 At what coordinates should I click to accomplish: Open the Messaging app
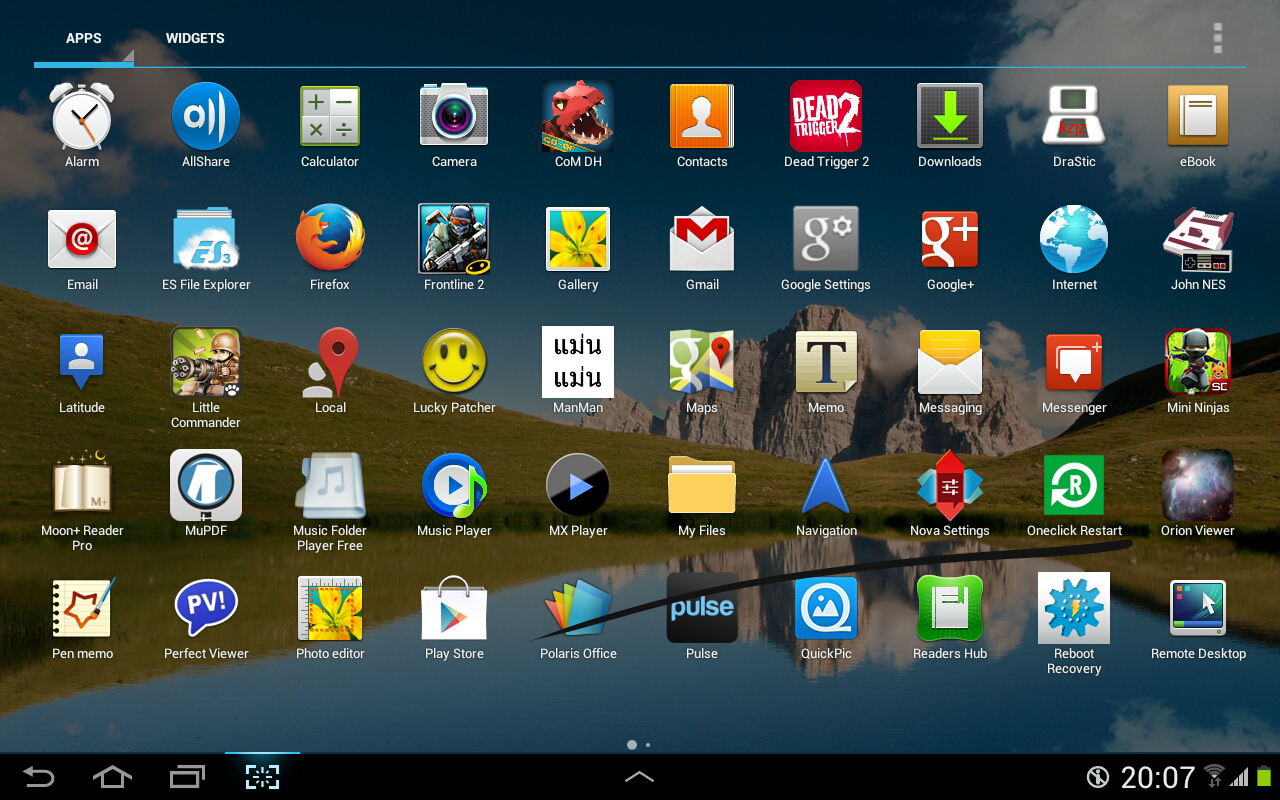click(x=950, y=362)
